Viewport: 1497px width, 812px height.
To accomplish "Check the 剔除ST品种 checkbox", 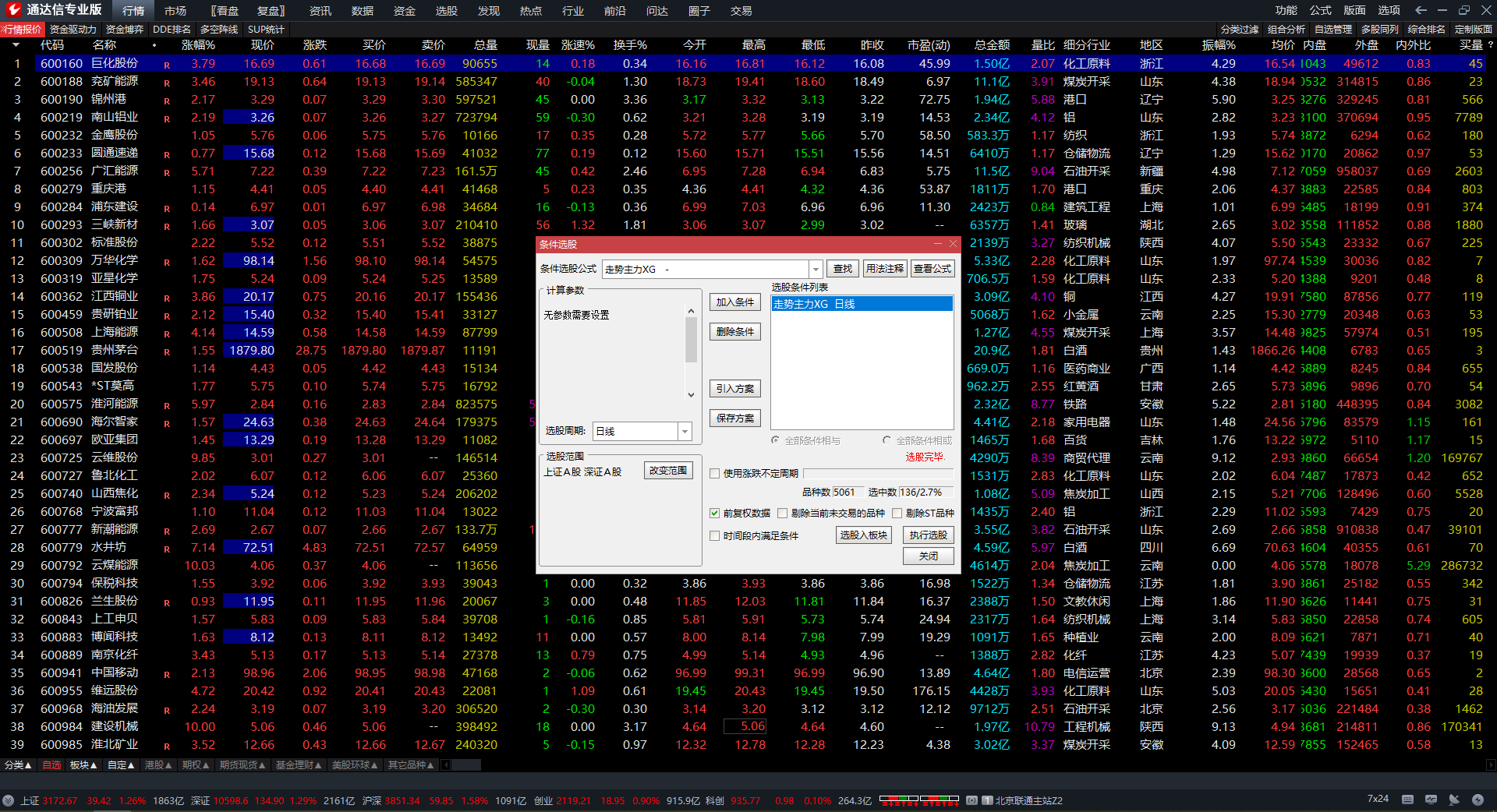I will [x=897, y=513].
